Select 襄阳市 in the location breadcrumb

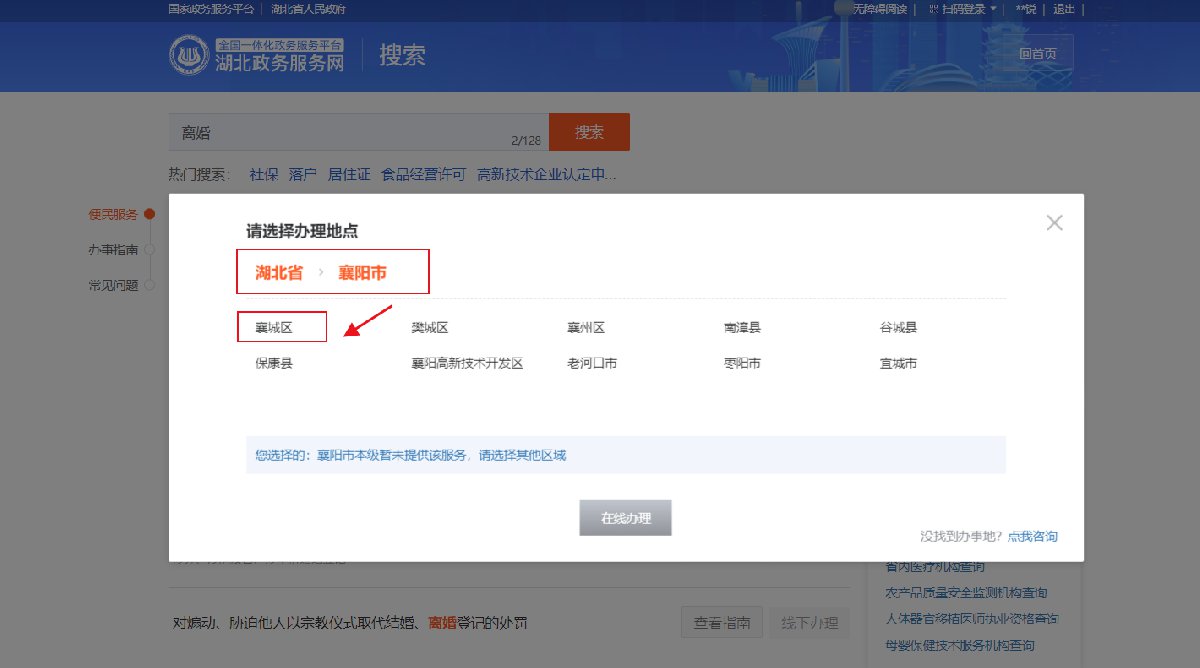pos(362,272)
